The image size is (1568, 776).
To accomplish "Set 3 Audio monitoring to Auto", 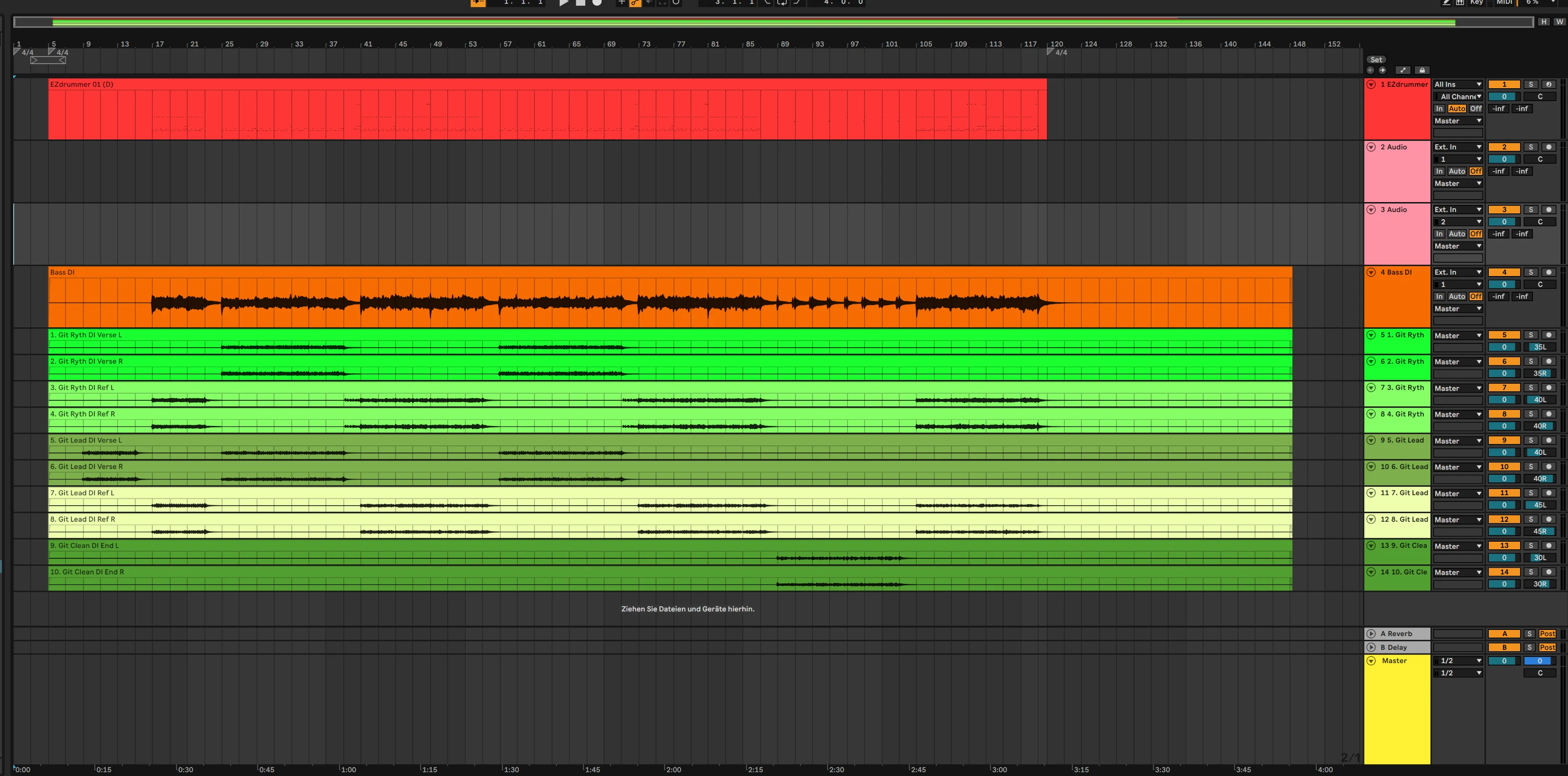I will pos(1457,234).
